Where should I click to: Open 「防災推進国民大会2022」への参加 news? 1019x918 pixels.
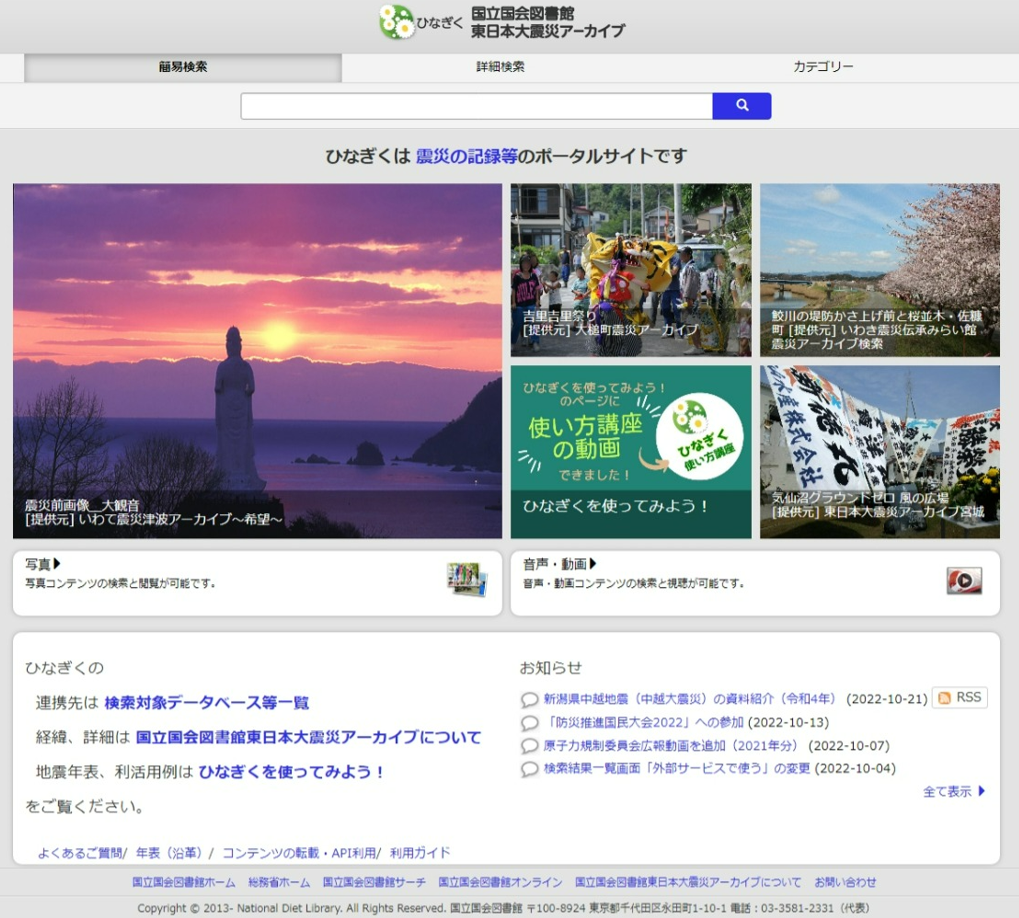[x=643, y=722]
